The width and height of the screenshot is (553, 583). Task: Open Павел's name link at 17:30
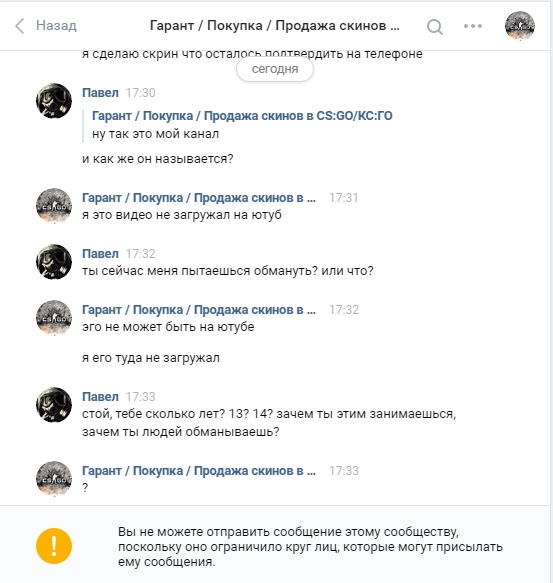click(100, 93)
